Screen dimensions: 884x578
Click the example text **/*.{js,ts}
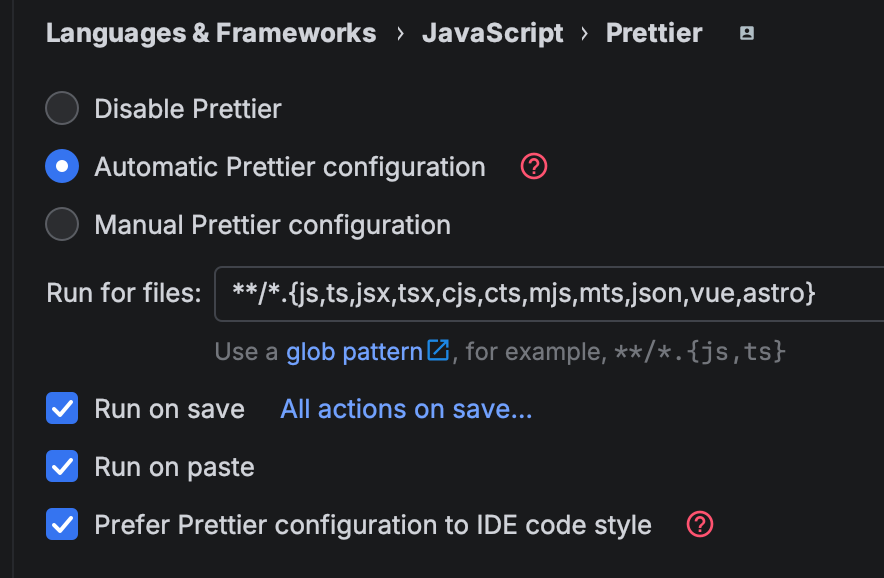point(700,352)
